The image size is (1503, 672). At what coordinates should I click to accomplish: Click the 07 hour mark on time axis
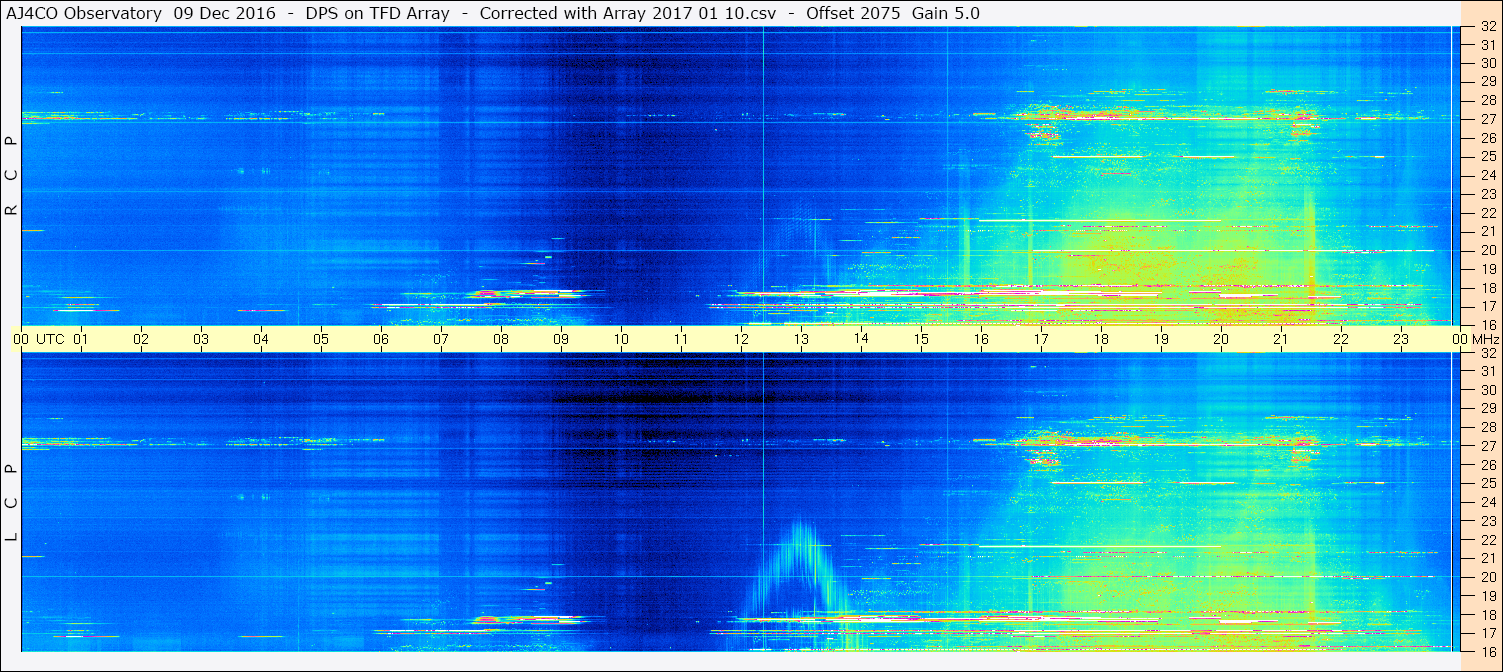coord(441,339)
